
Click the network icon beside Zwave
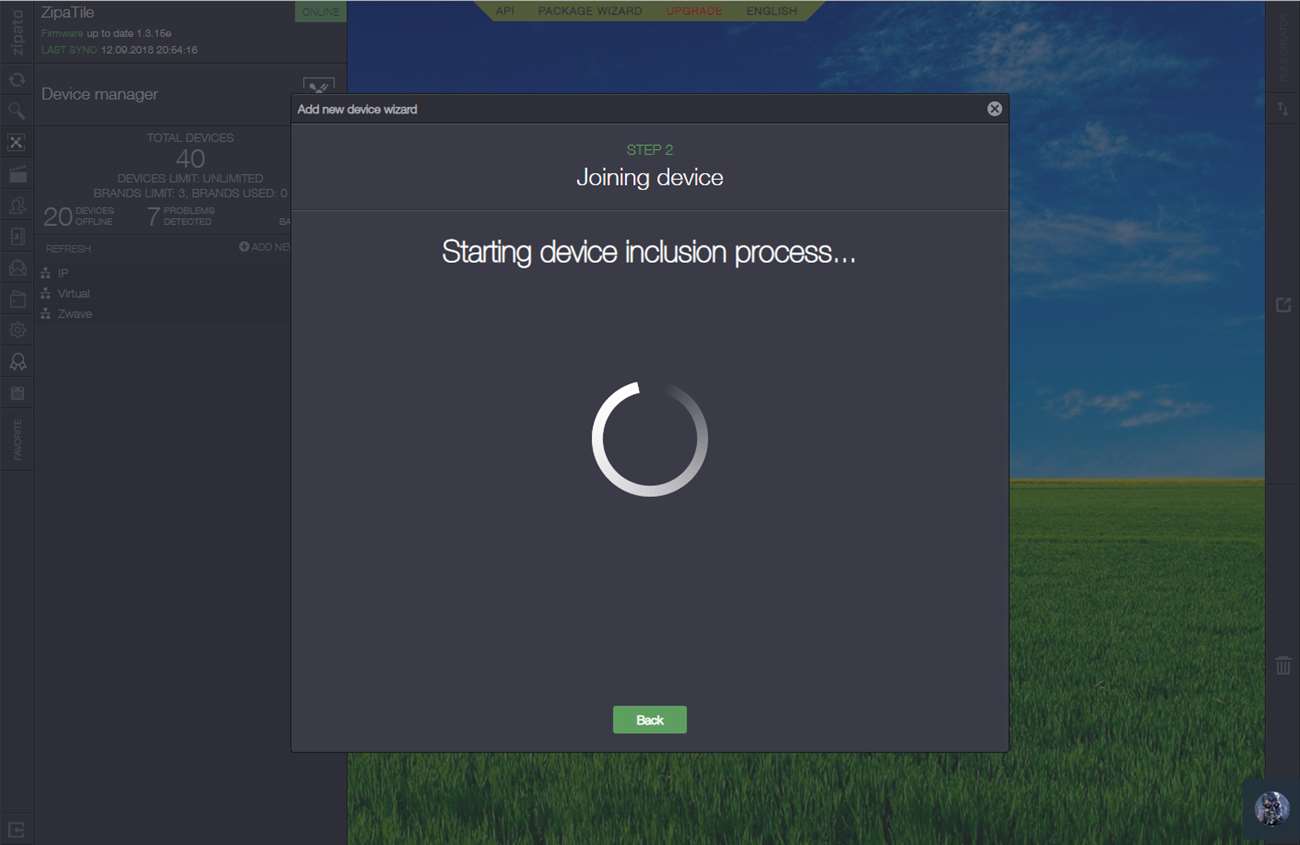[46, 314]
